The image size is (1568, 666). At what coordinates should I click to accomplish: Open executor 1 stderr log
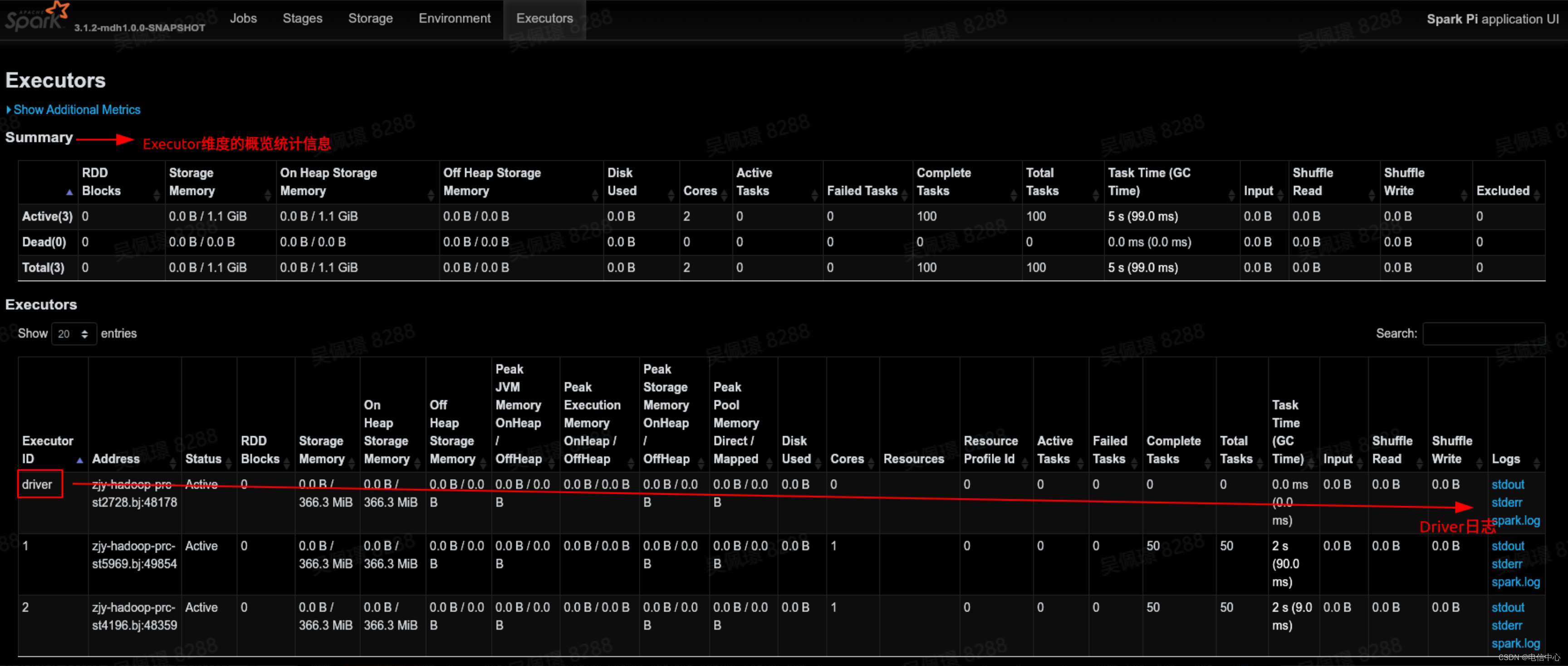point(1506,564)
